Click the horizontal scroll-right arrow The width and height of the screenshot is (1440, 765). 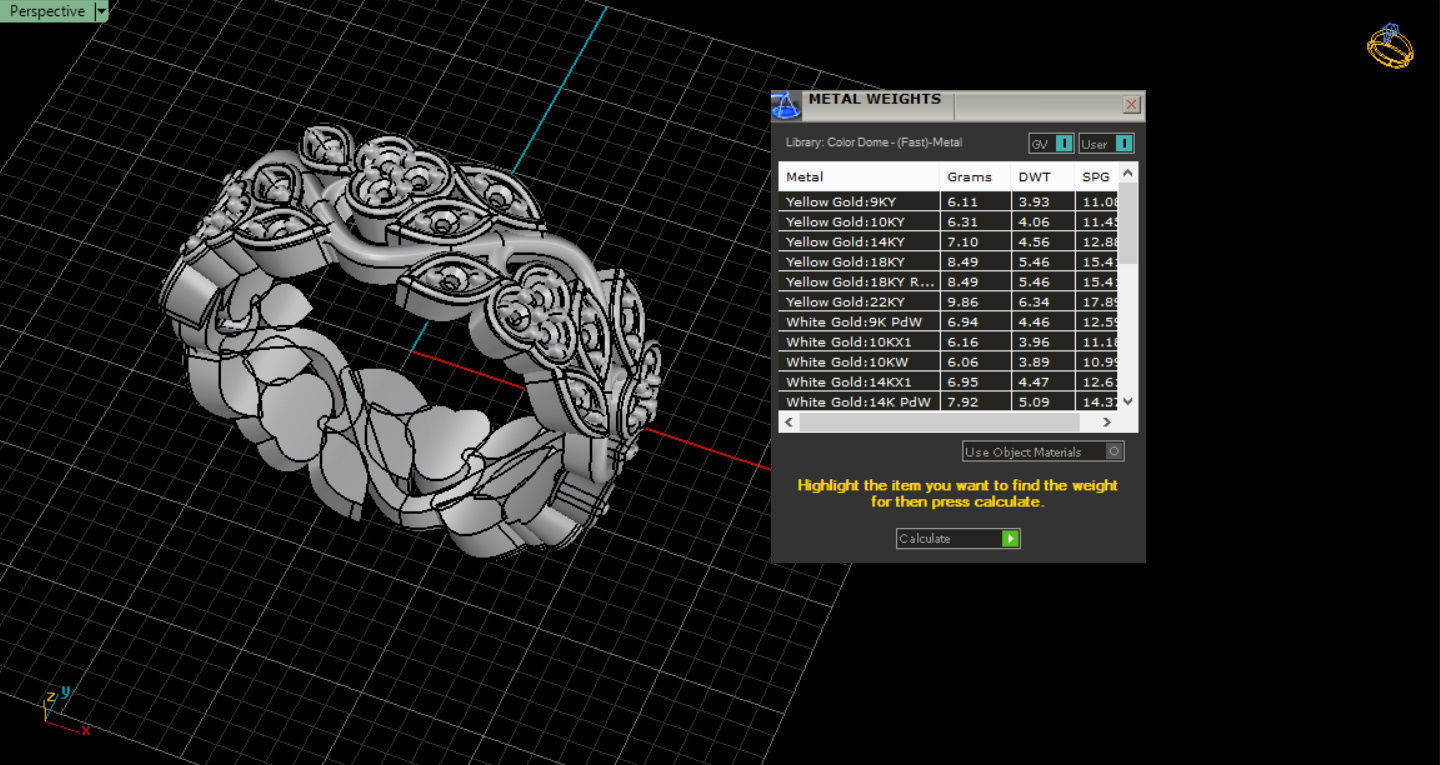click(1109, 423)
